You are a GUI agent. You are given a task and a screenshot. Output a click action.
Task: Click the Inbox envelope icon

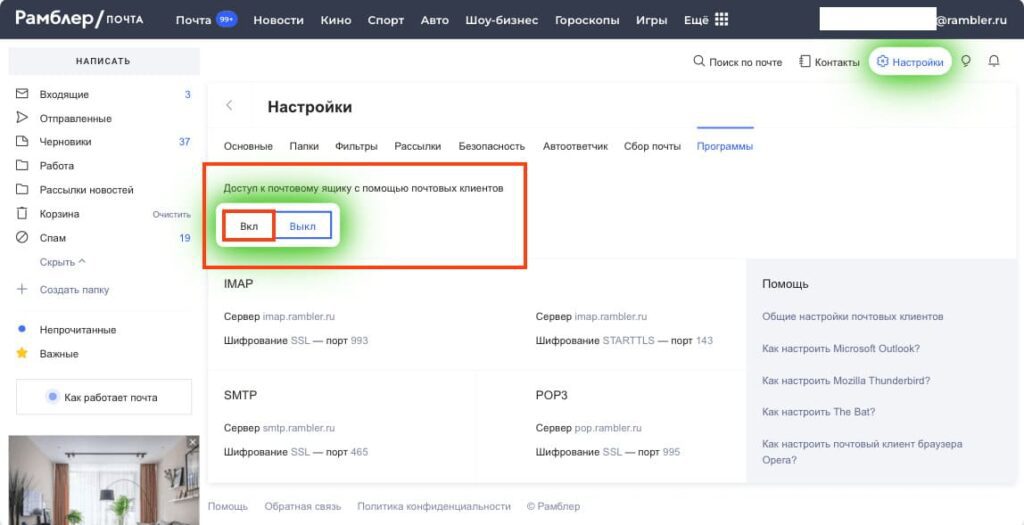click(22, 94)
